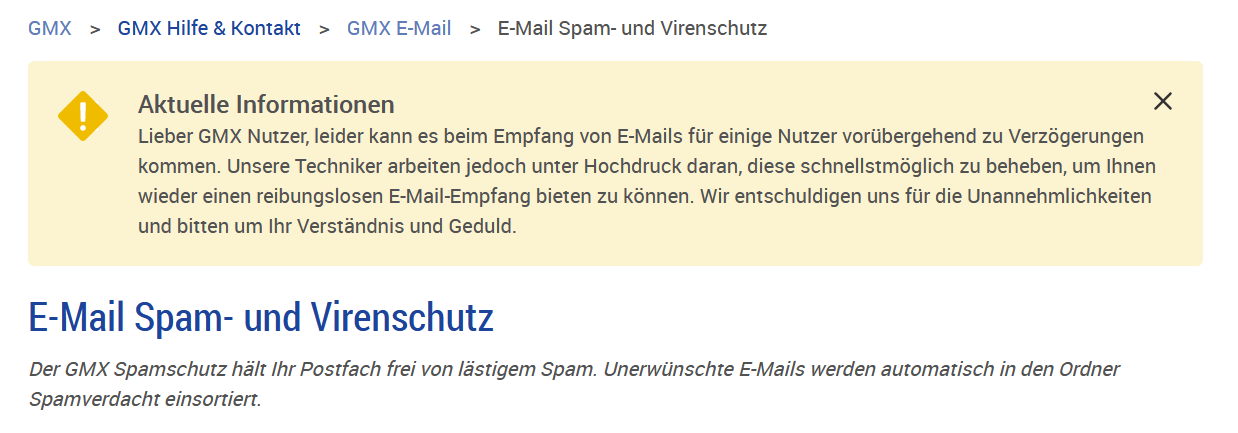Click the Aktuelle Informationen notice title
Screen dimensions: 1238x433
[266, 104]
